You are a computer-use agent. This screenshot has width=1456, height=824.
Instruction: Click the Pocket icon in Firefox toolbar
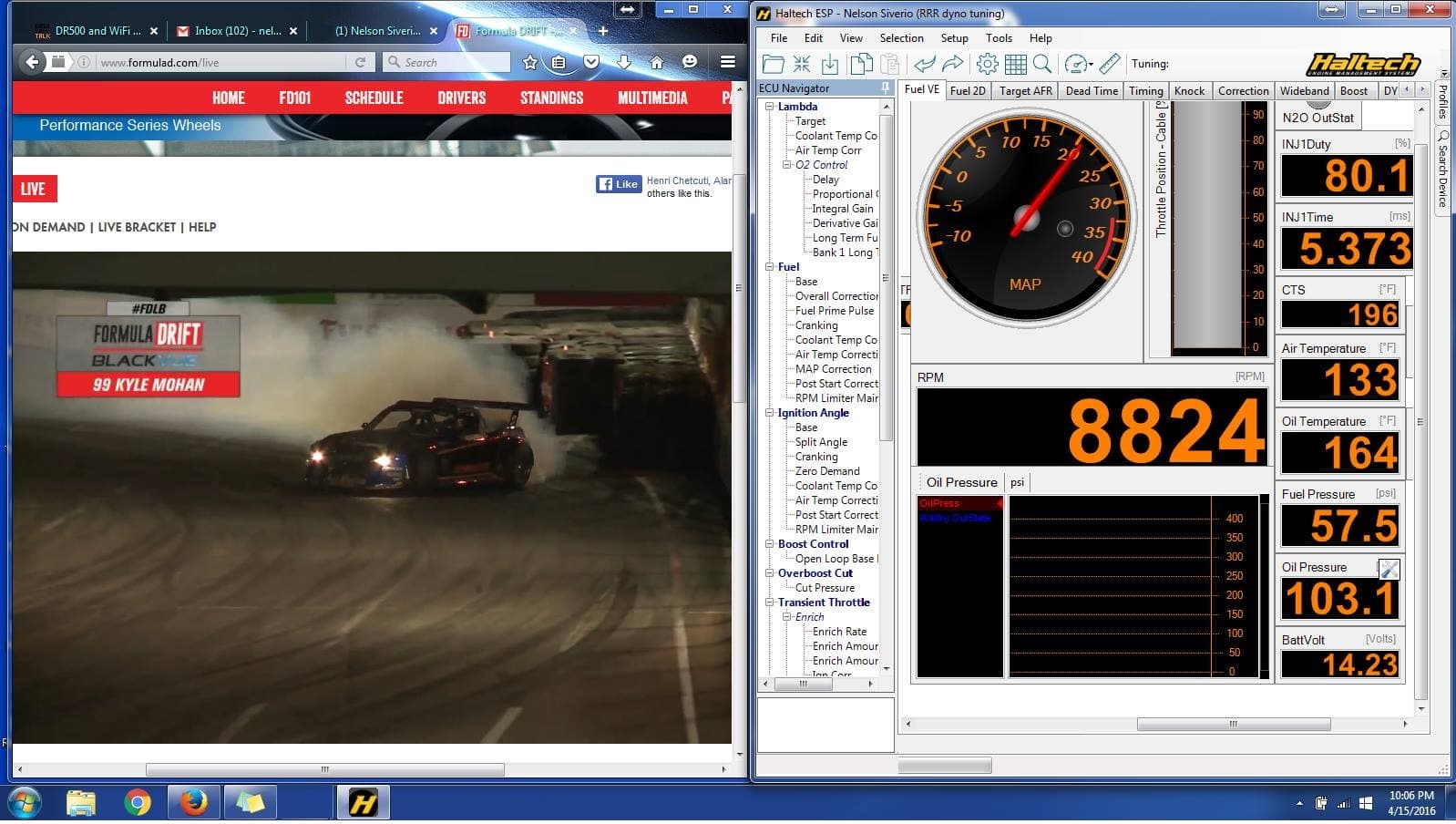click(591, 62)
